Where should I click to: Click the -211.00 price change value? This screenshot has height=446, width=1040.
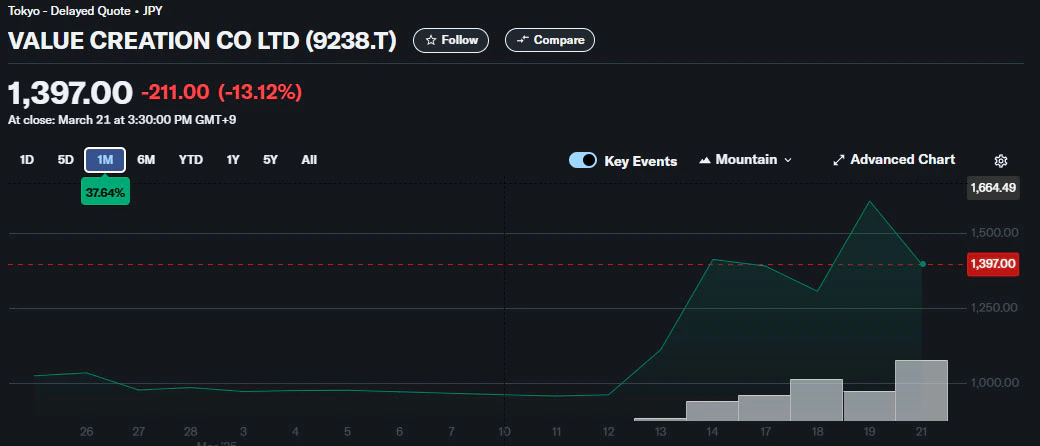(x=175, y=92)
